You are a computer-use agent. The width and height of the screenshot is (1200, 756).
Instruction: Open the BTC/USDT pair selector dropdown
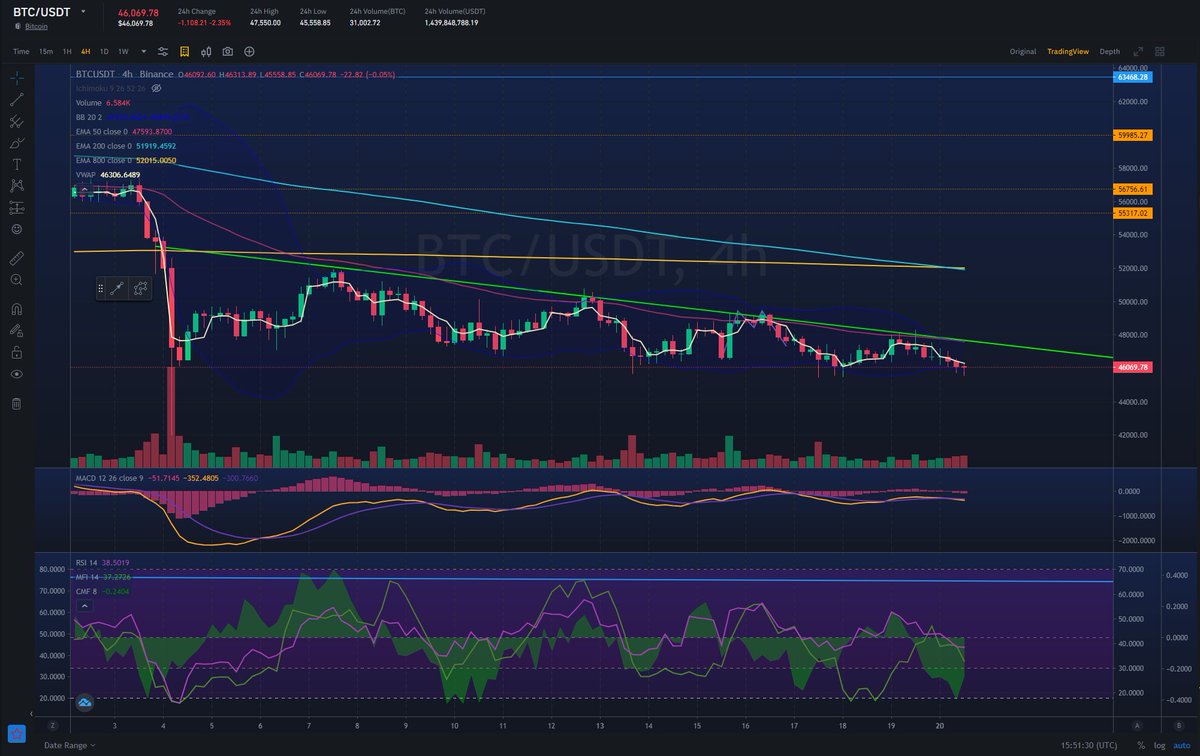coord(84,11)
